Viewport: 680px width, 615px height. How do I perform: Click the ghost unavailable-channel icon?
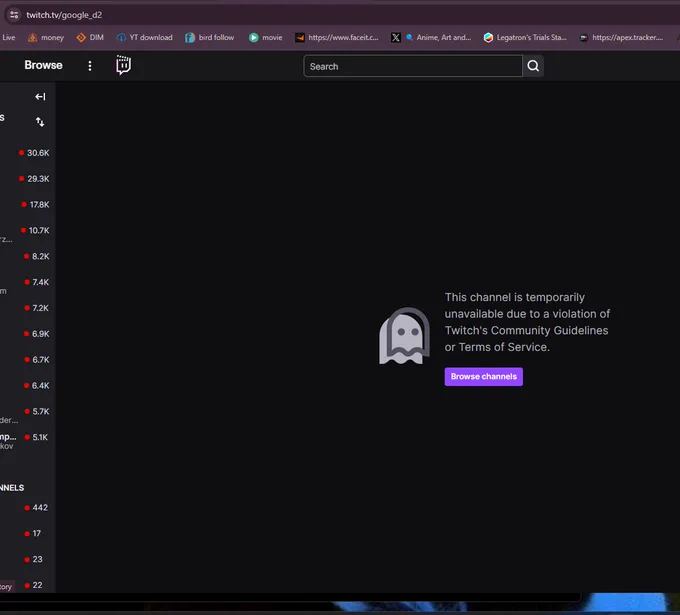pos(404,336)
